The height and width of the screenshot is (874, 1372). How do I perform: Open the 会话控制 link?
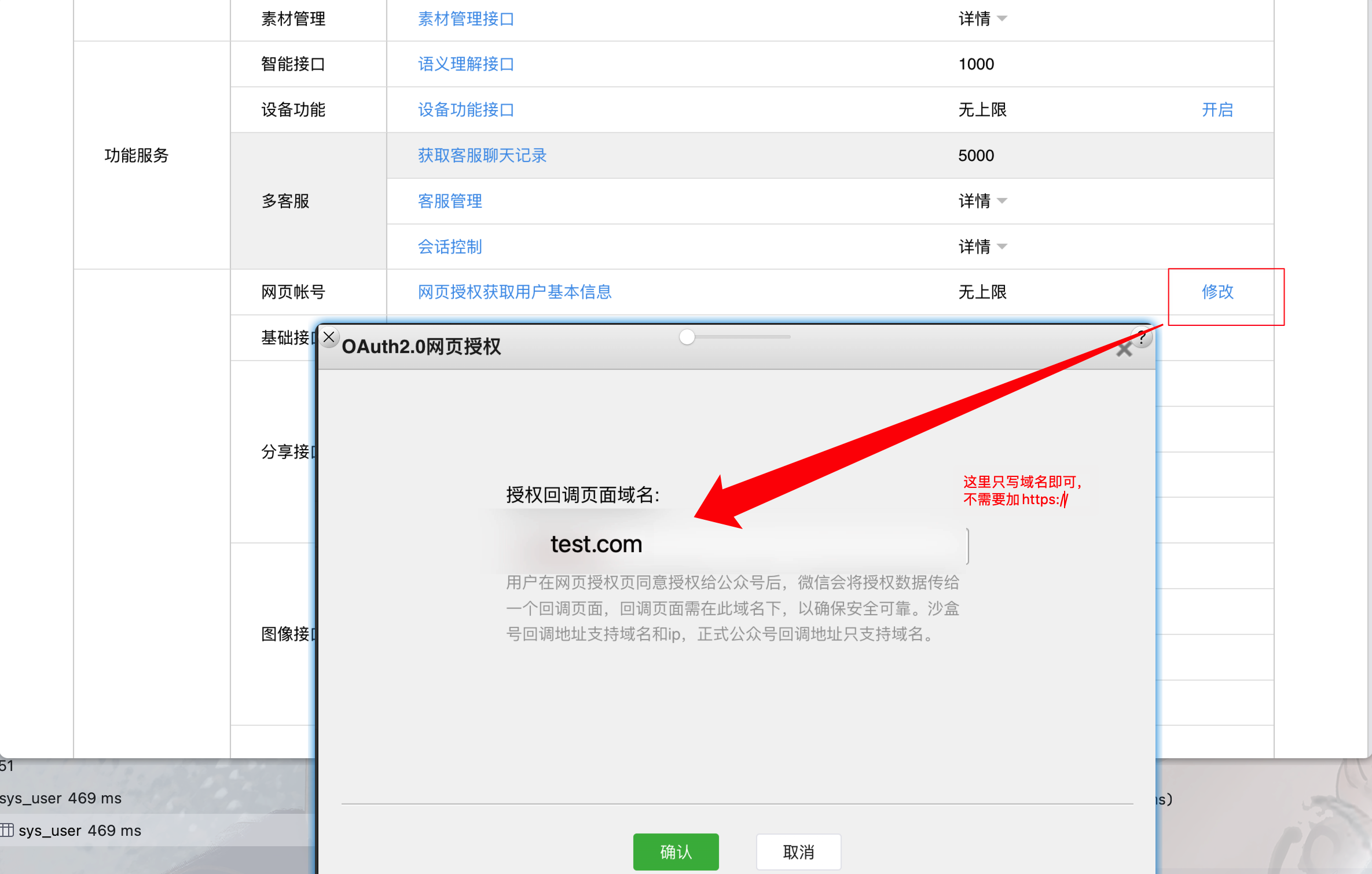(x=450, y=247)
